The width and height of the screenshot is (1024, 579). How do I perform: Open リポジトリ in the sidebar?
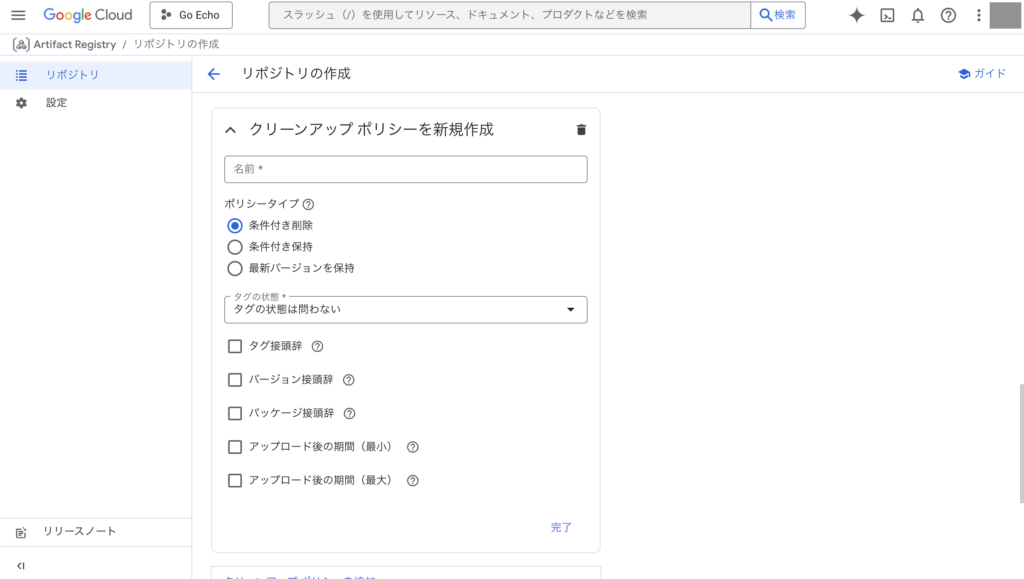[72, 75]
